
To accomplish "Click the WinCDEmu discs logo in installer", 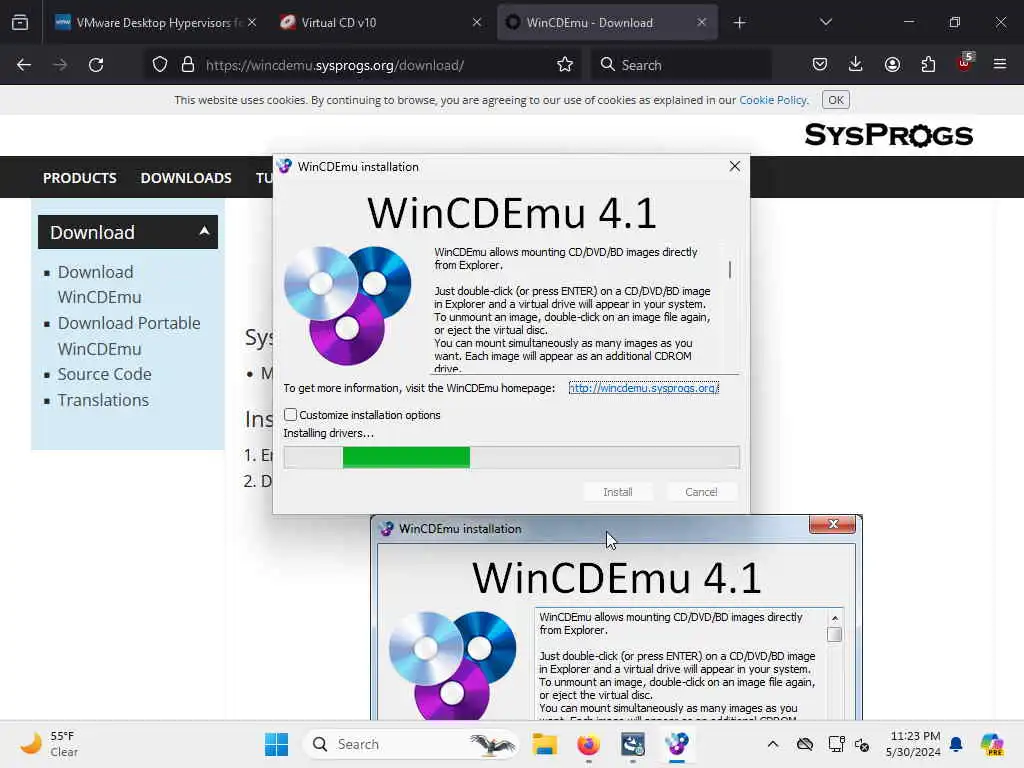I will point(347,306).
